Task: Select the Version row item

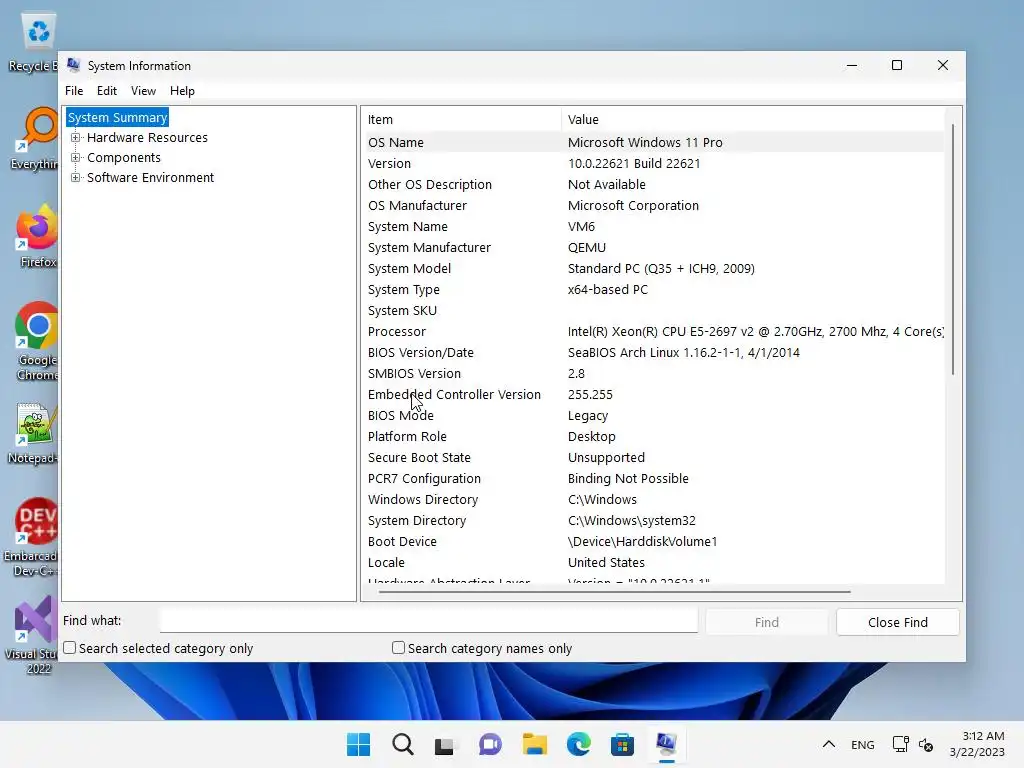Action: pos(654,163)
